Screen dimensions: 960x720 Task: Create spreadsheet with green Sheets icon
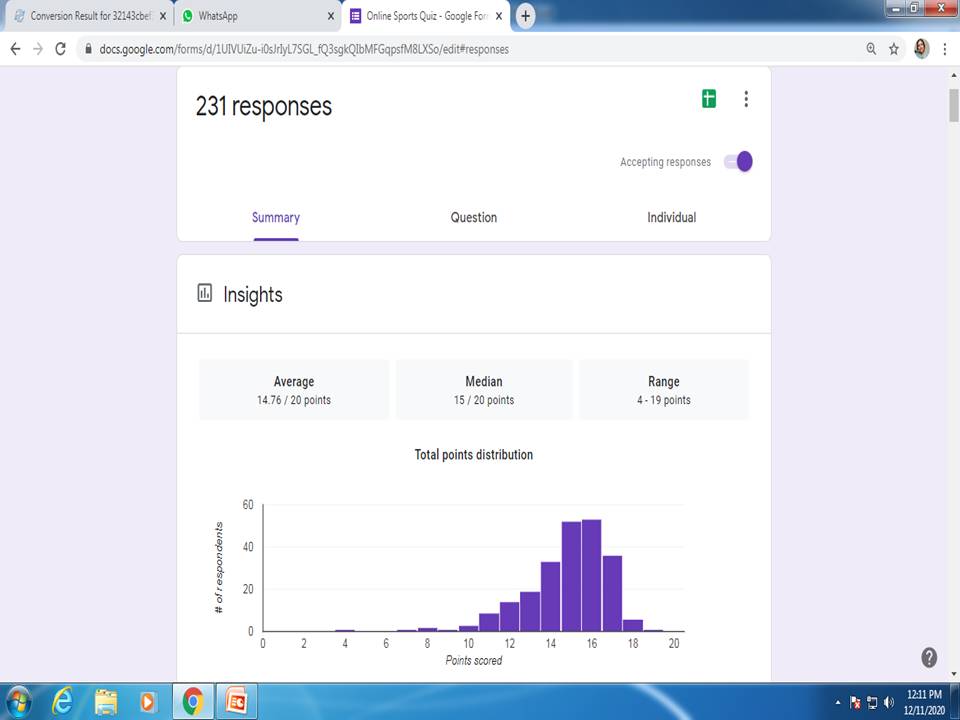tap(708, 99)
